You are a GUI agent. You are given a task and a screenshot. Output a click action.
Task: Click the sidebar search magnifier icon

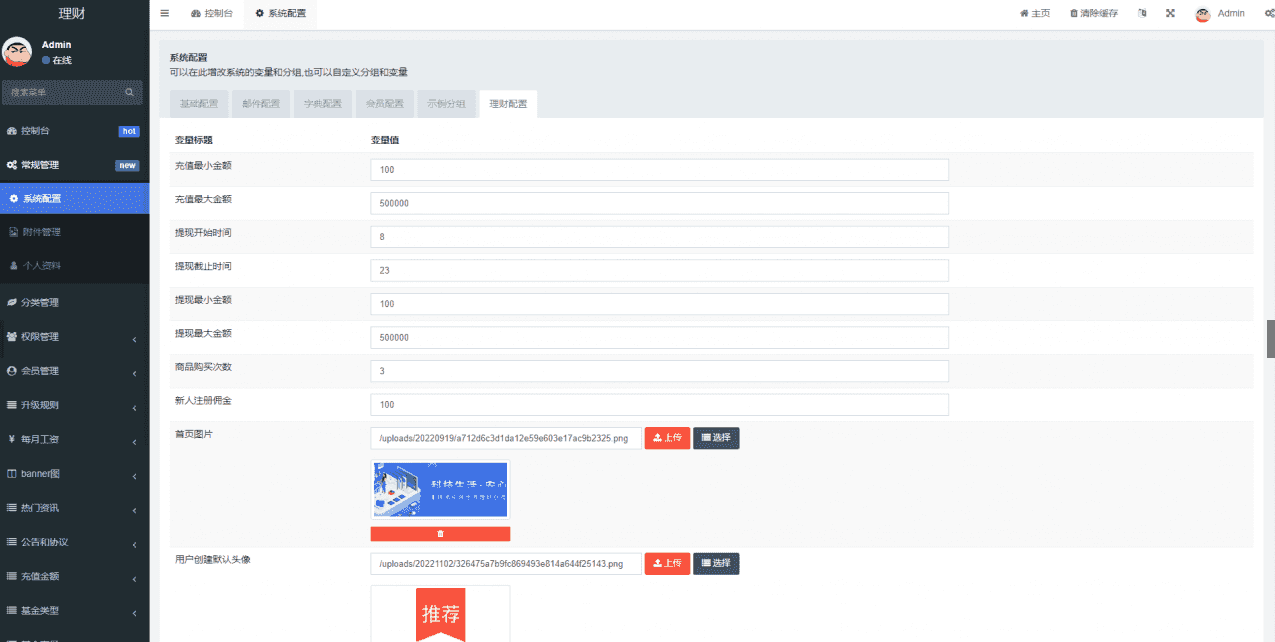pos(129,92)
